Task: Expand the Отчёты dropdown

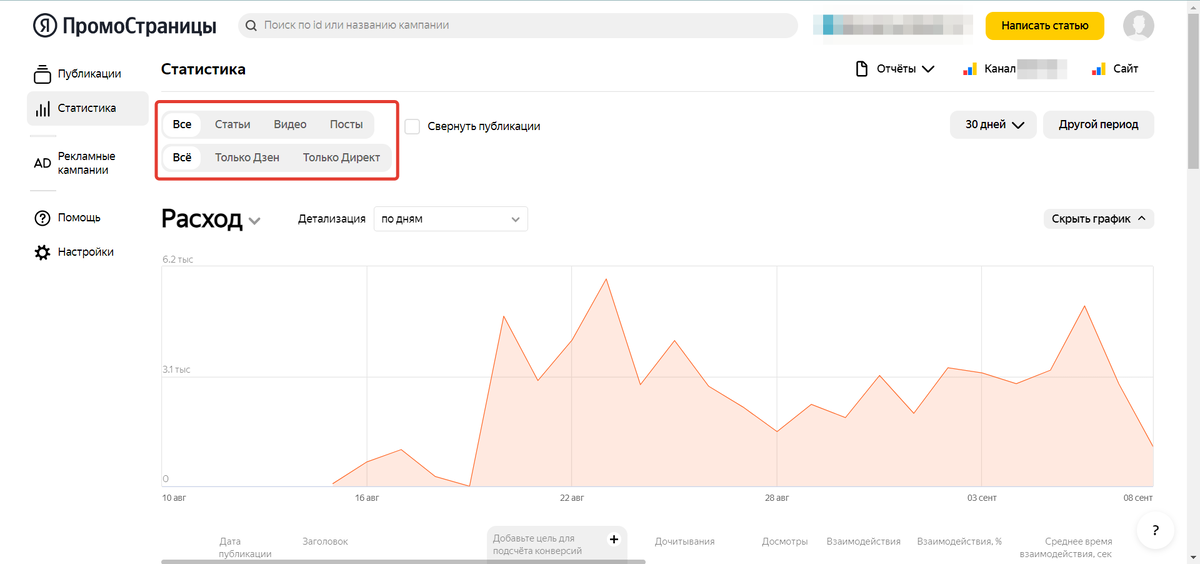Action: tap(895, 69)
